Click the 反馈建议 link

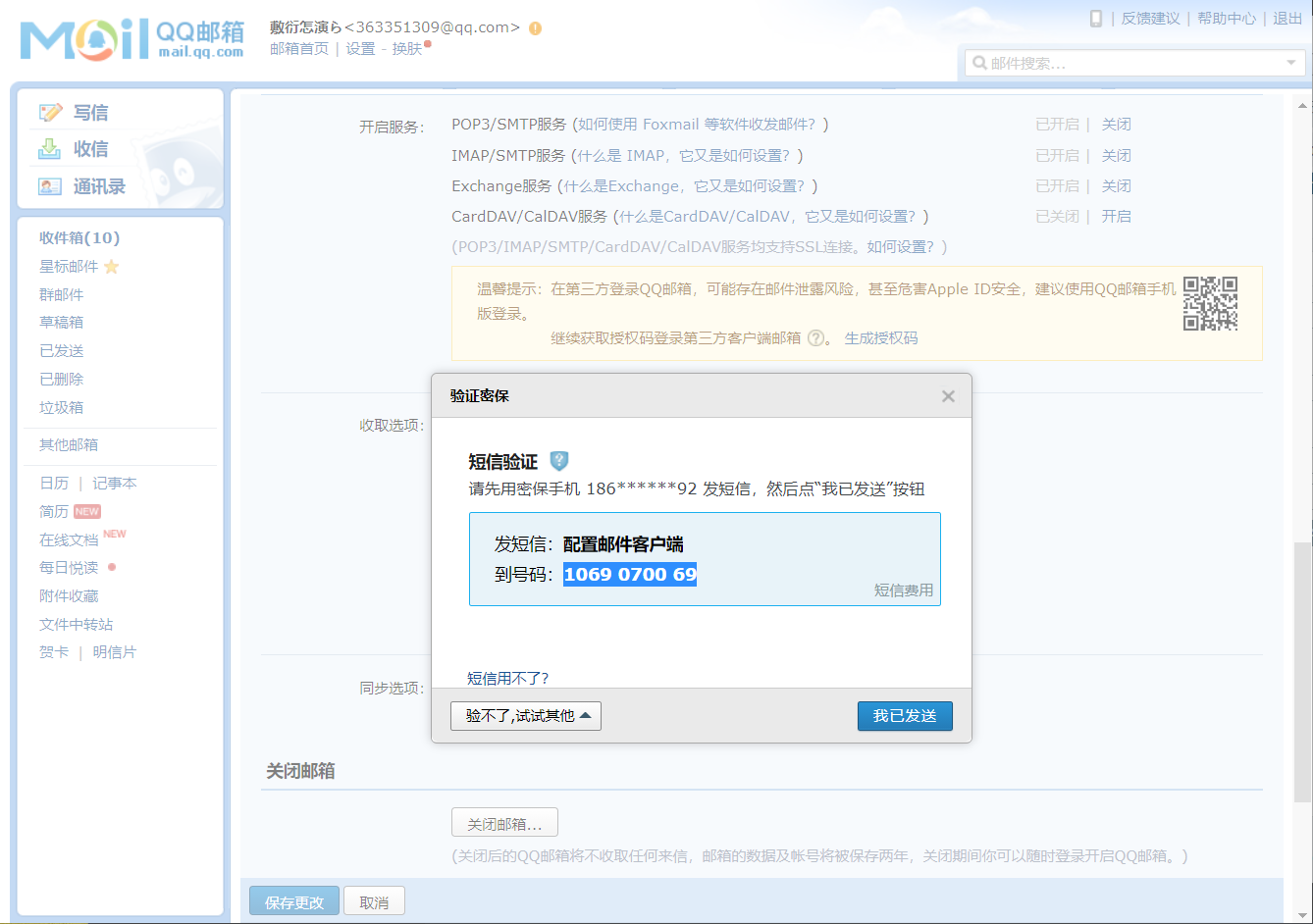pyautogui.click(x=1151, y=19)
